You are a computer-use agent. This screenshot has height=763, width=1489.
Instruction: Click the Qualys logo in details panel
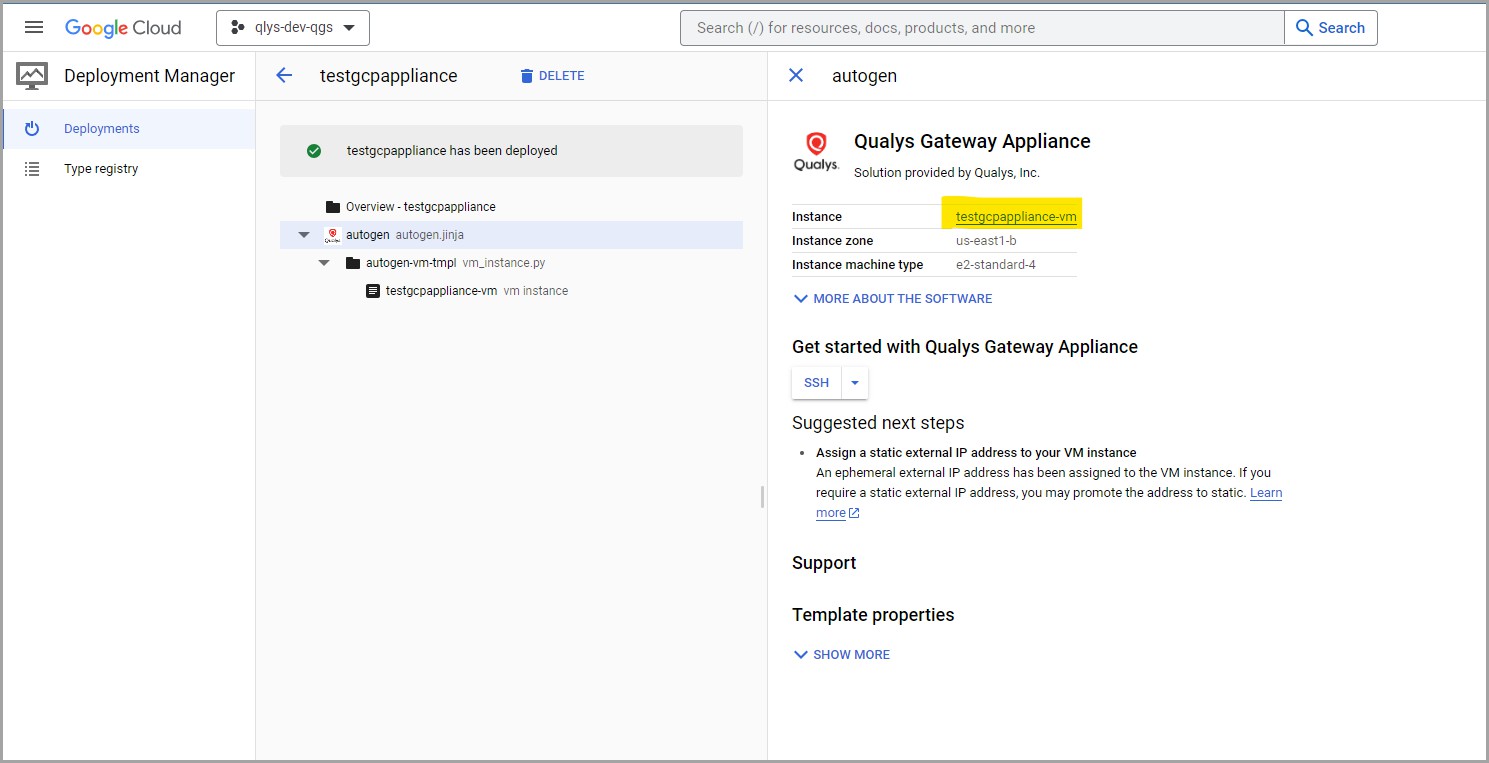point(816,151)
